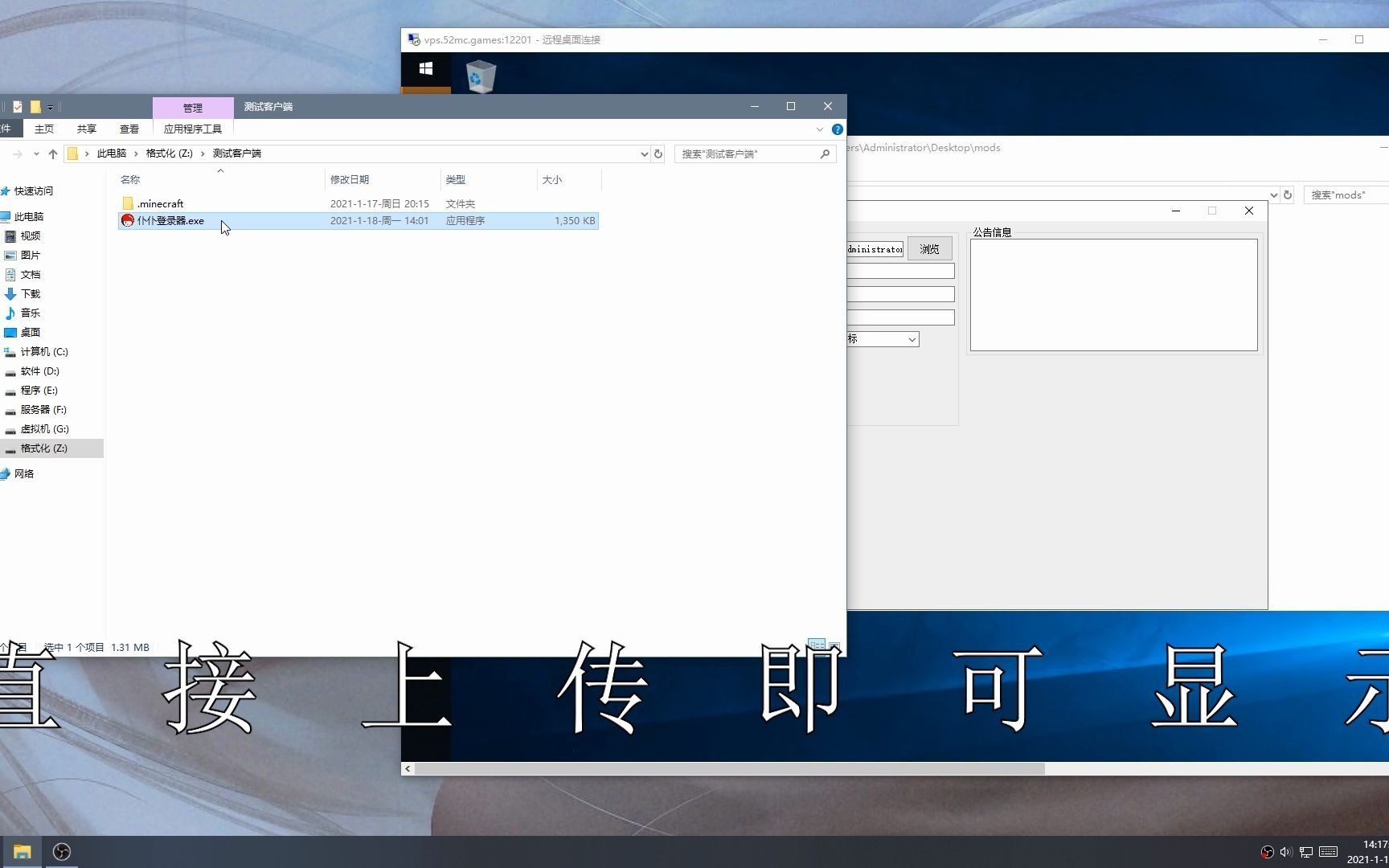Open the 桌面 folder in the sidebar
1389x868 pixels.
tap(31, 333)
